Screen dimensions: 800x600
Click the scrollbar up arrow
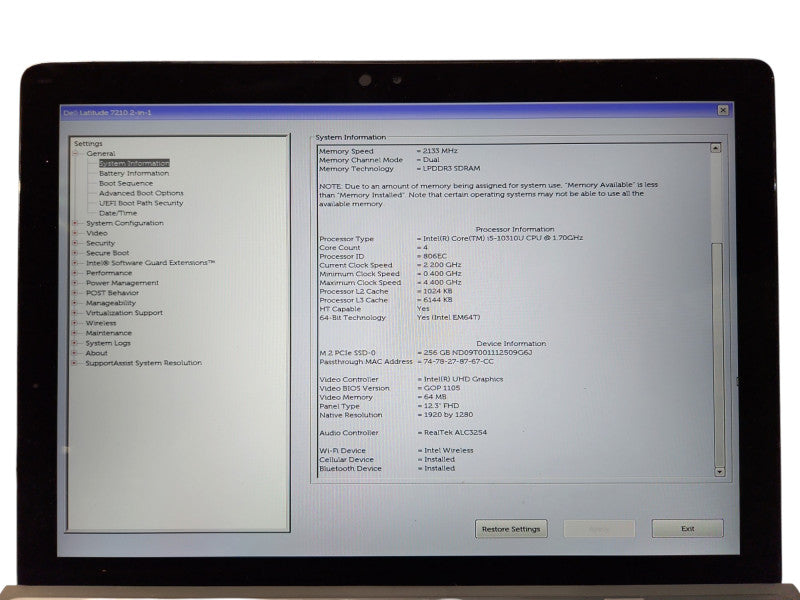pos(716,148)
